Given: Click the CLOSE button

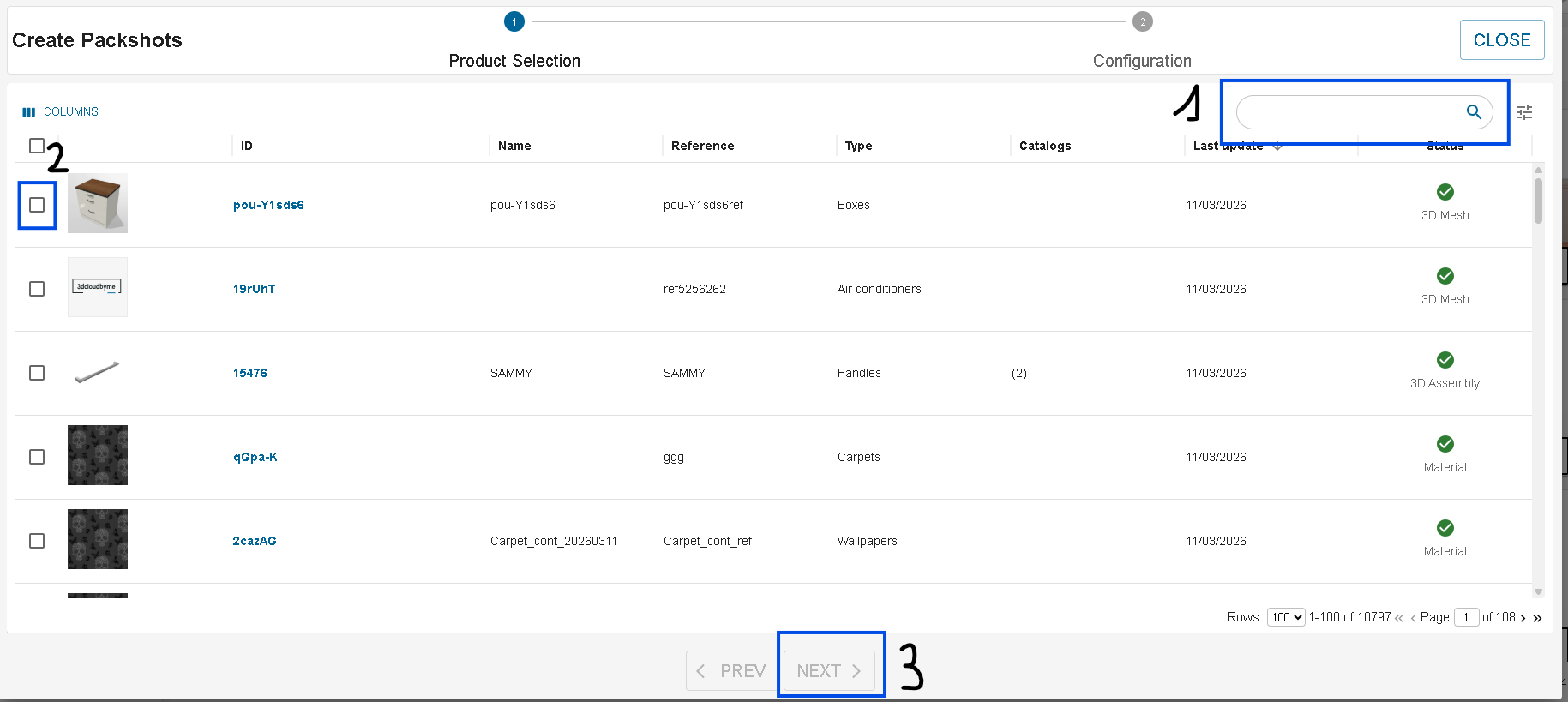Looking at the screenshot, I should pyautogui.click(x=1501, y=40).
